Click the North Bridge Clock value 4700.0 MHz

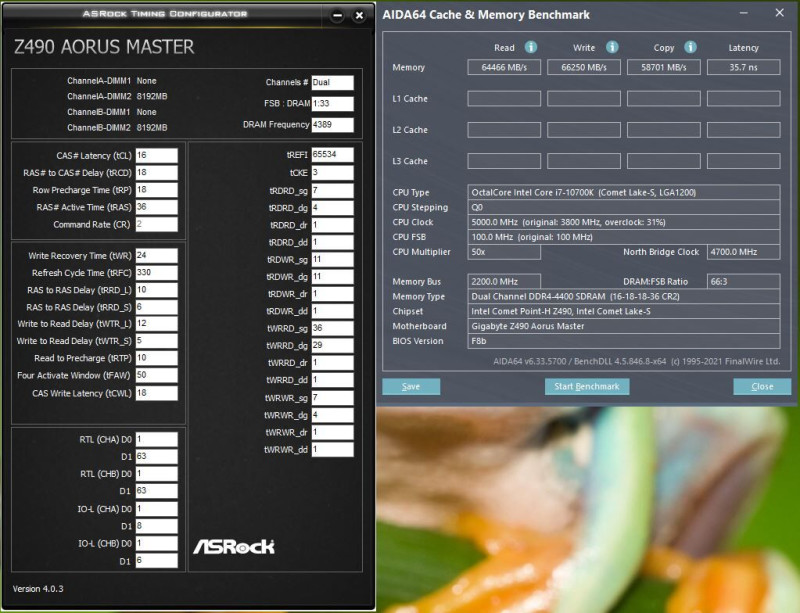(x=743, y=252)
